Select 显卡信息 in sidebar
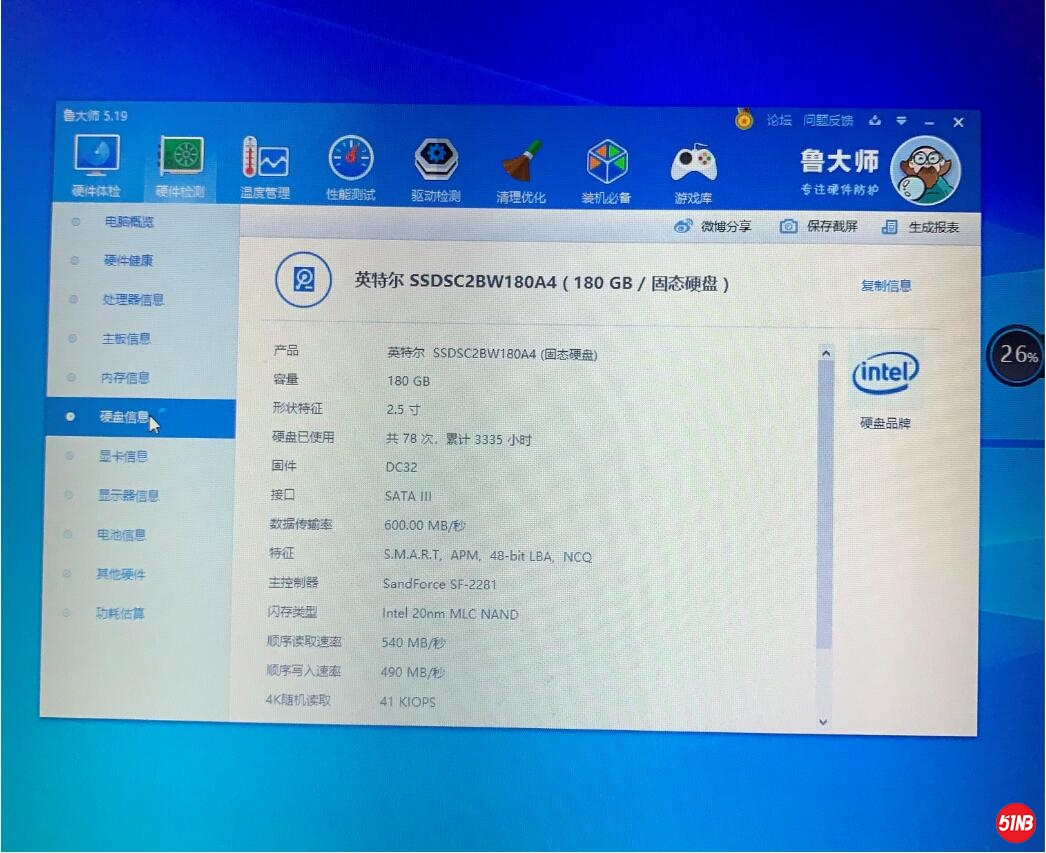This screenshot has height=853, width=1046. (123, 456)
